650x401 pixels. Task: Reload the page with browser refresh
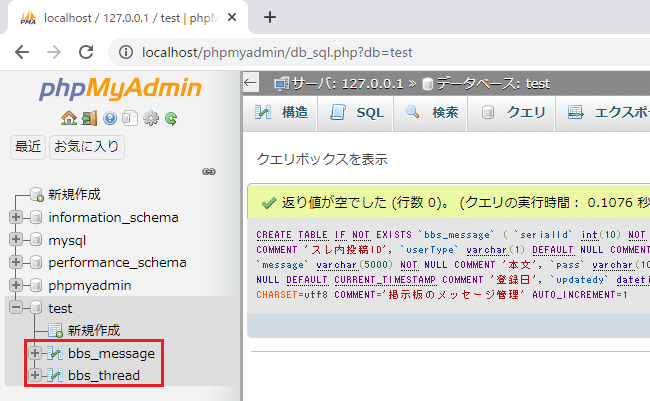pos(86,52)
